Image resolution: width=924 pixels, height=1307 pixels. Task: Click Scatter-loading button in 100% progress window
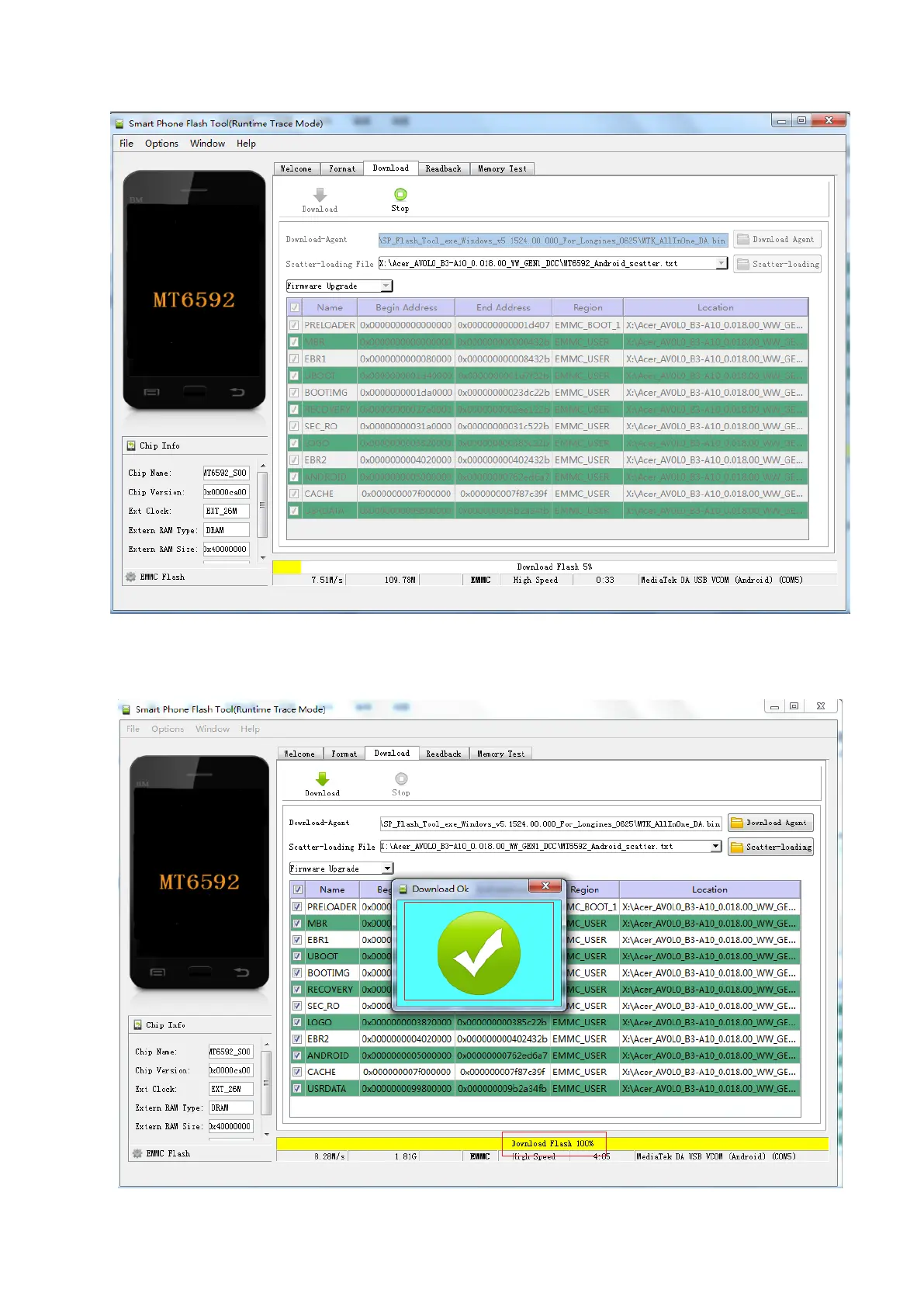(x=770, y=847)
